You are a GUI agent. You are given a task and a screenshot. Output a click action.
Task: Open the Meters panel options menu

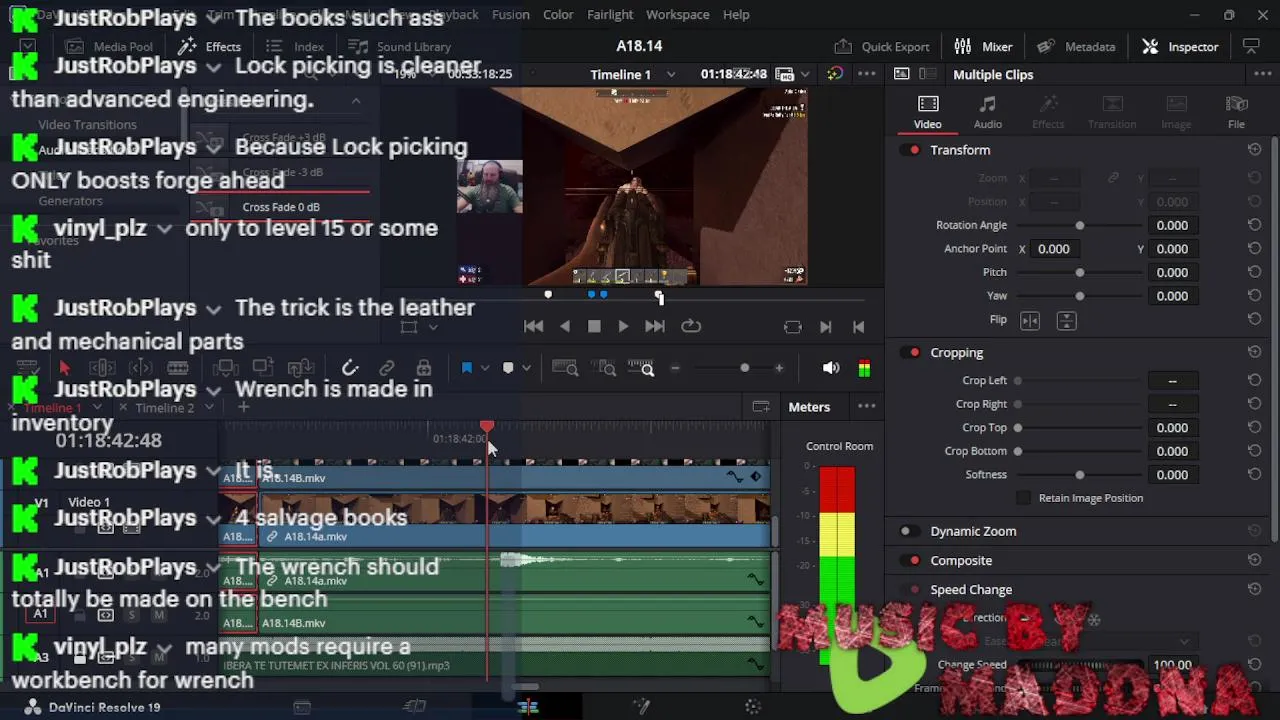(x=867, y=407)
